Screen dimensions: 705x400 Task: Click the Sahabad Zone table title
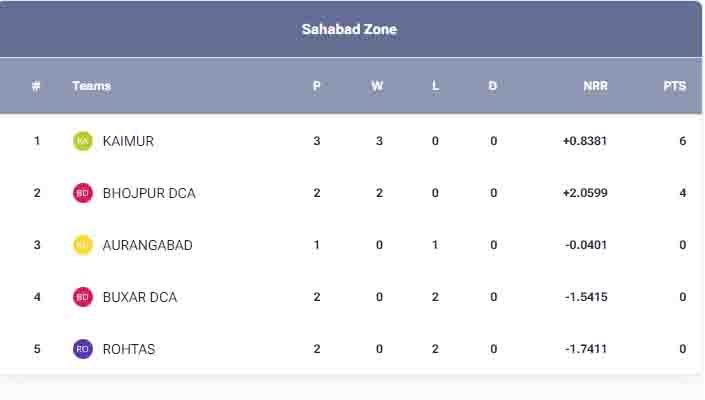tap(349, 29)
